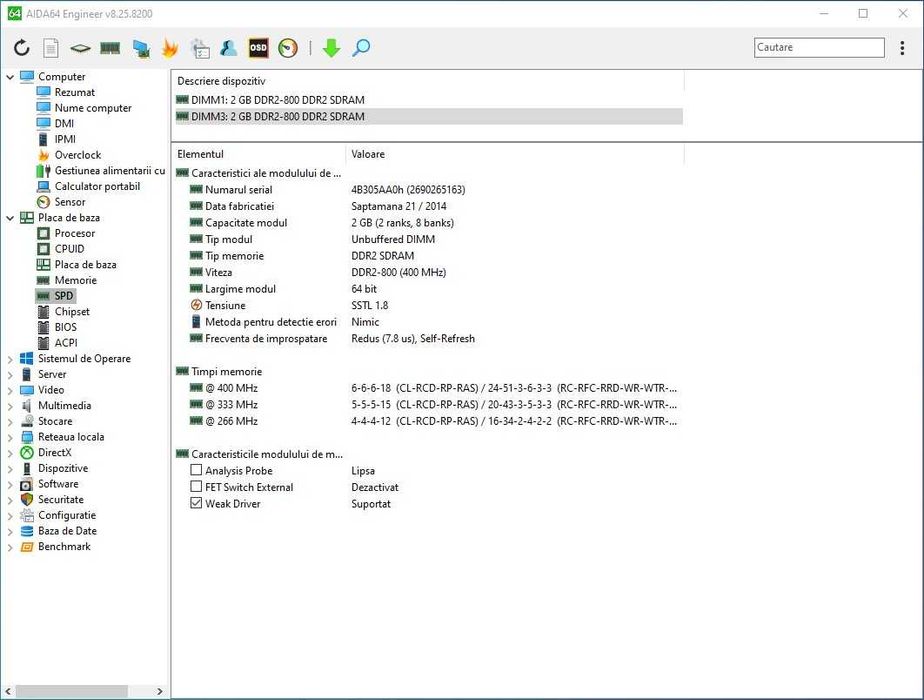Expand the Reteaua locala node
This screenshot has height=700, width=924.
pos(10,437)
